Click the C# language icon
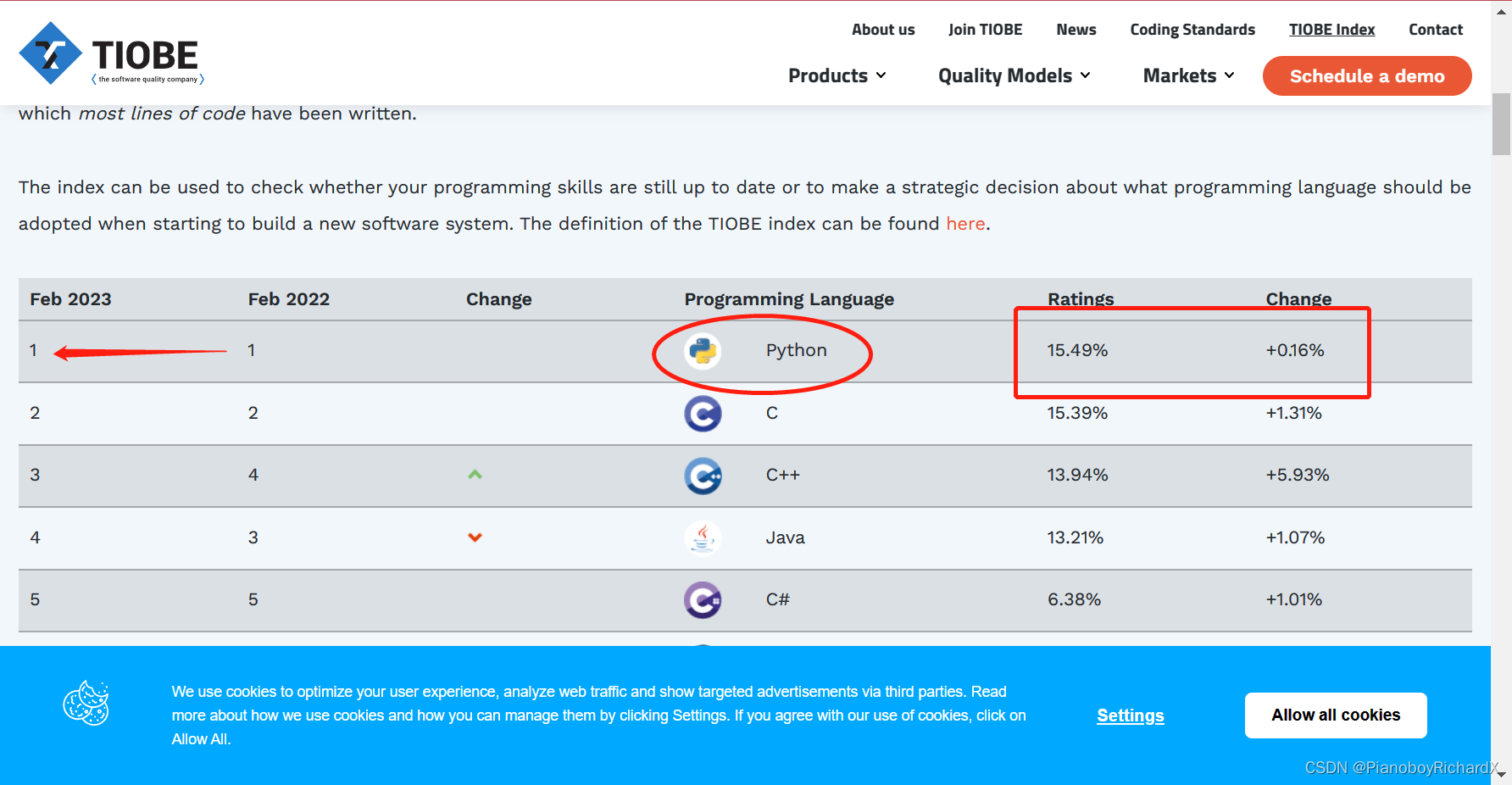The width and height of the screenshot is (1512, 785). point(703,600)
